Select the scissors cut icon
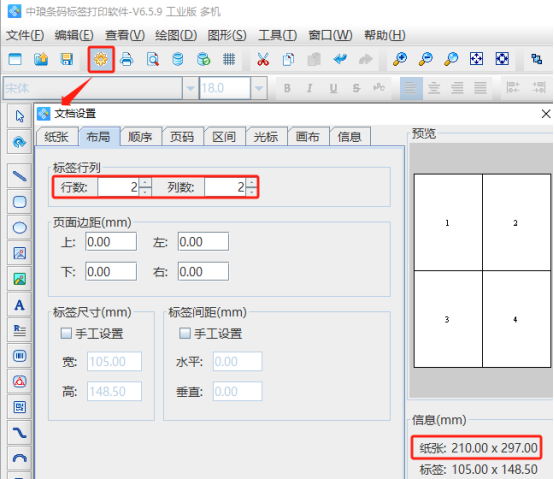Image resolution: width=554 pixels, height=479 pixels. tap(263, 59)
